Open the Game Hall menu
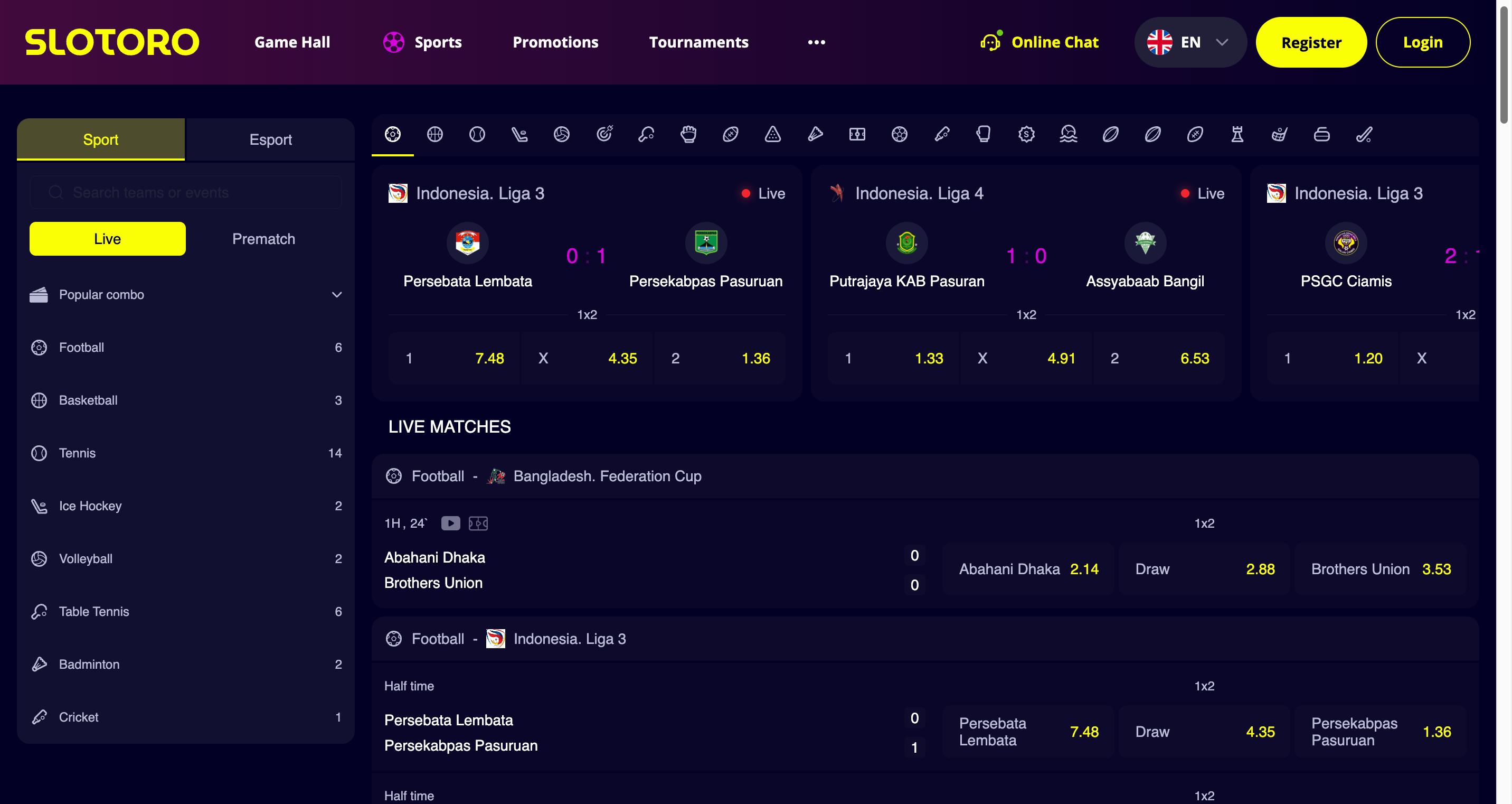The image size is (1512, 804). point(292,42)
